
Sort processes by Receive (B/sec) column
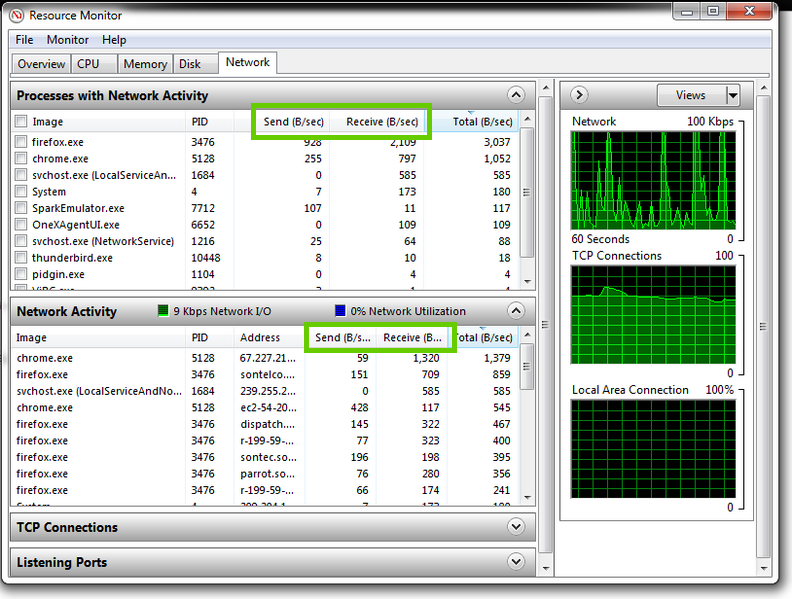pyautogui.click(x=382, y=121)
